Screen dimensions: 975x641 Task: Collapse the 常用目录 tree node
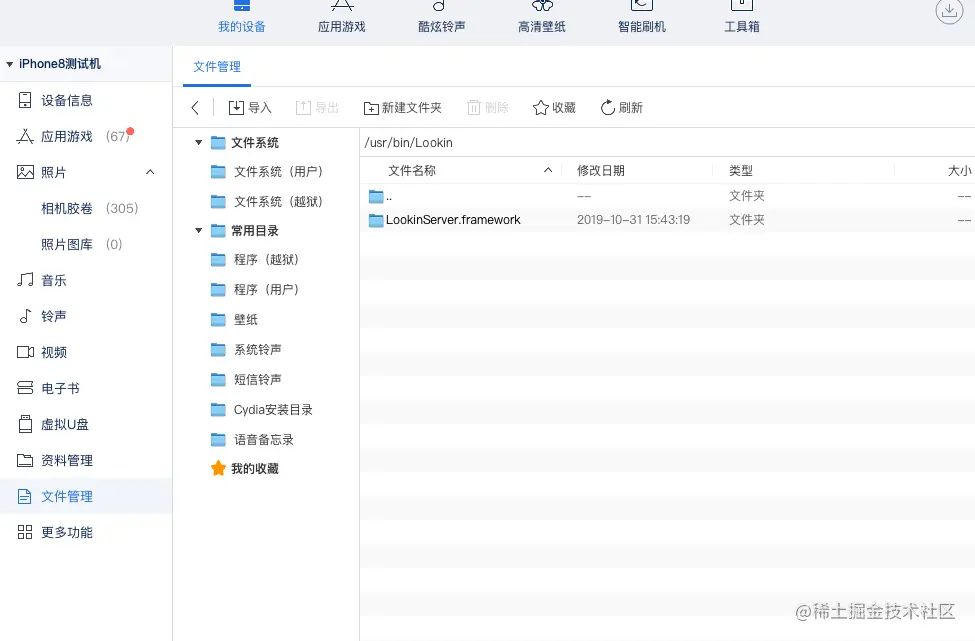click(x=198, y=231)
